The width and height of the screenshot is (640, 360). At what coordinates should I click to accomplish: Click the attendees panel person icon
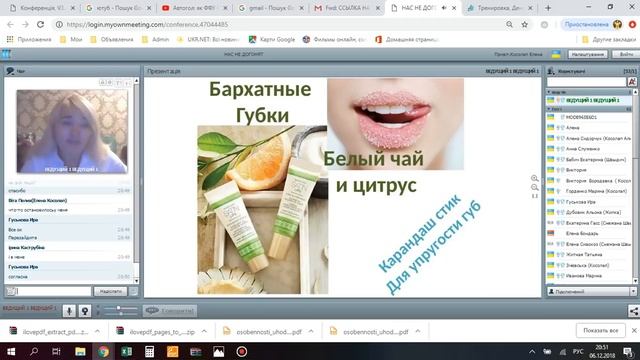(x=551, y=71)
